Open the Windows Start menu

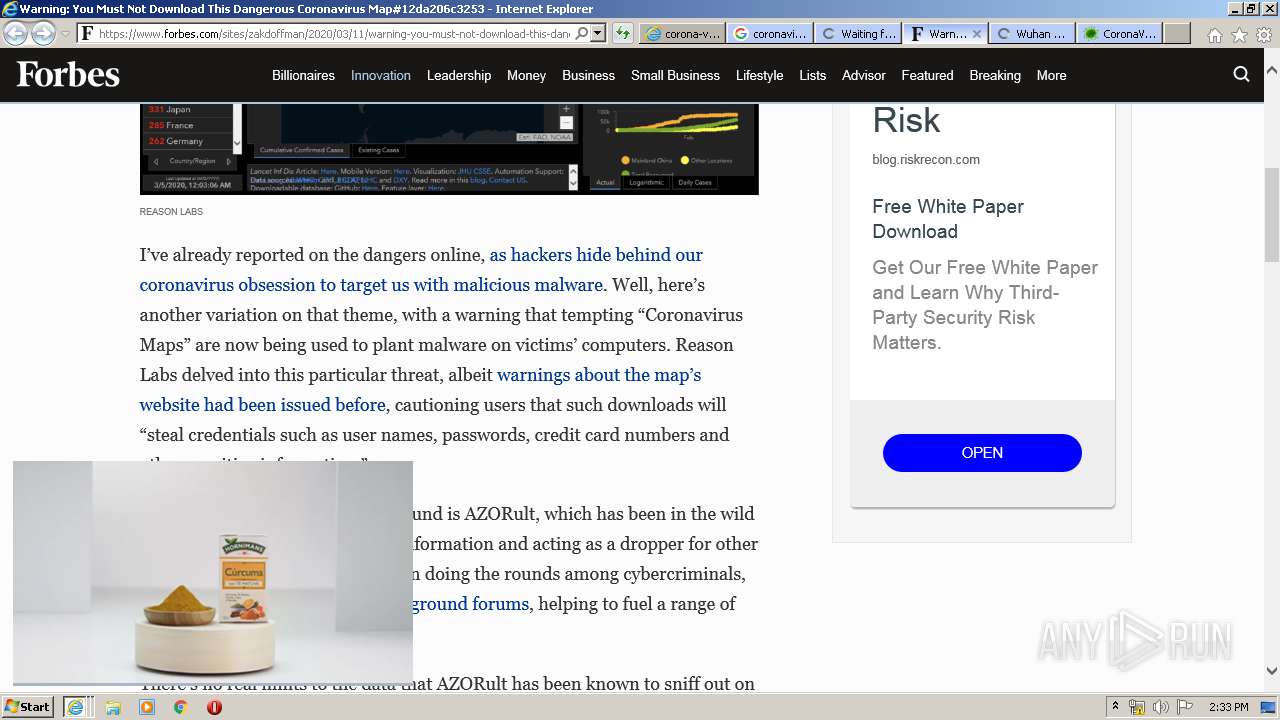tap(28, 706)
